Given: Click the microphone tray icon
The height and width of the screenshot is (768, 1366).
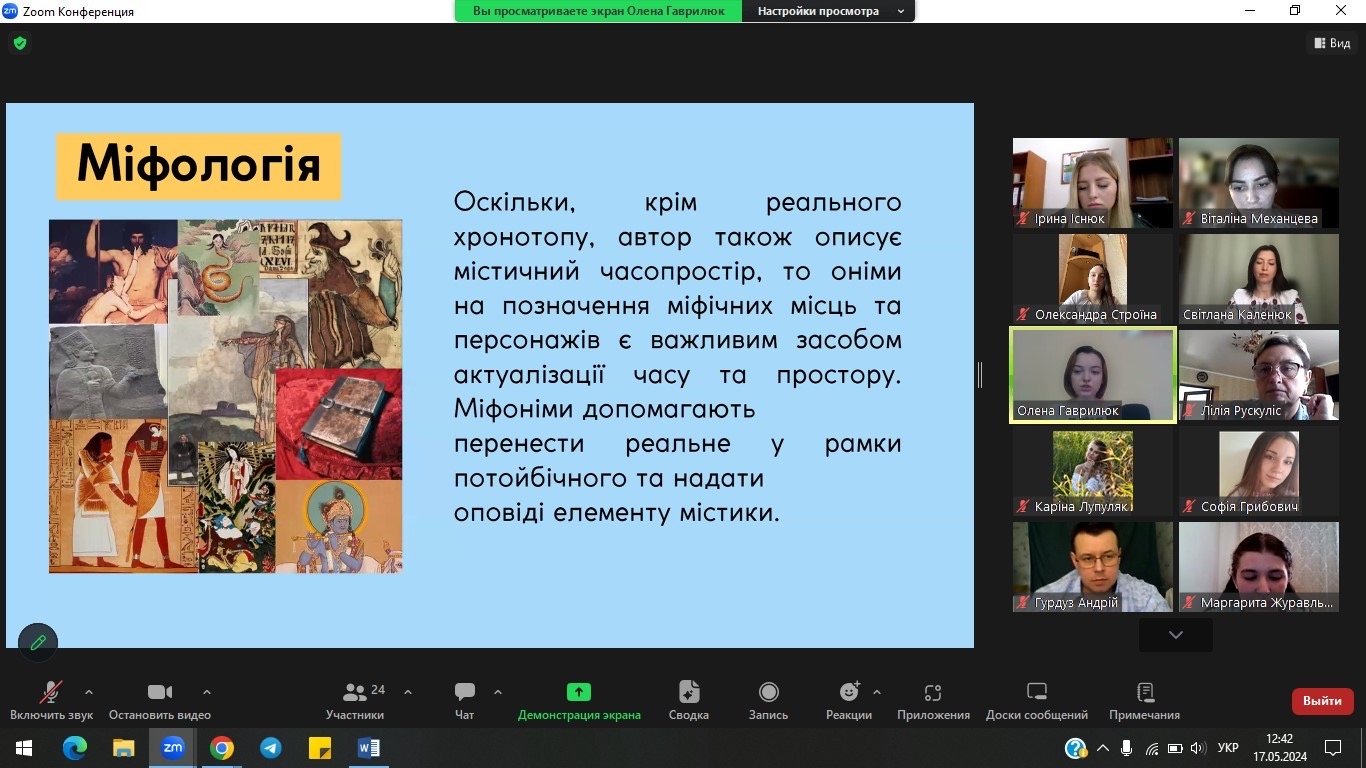Looking at the screenshot, I should (1127, 748).
